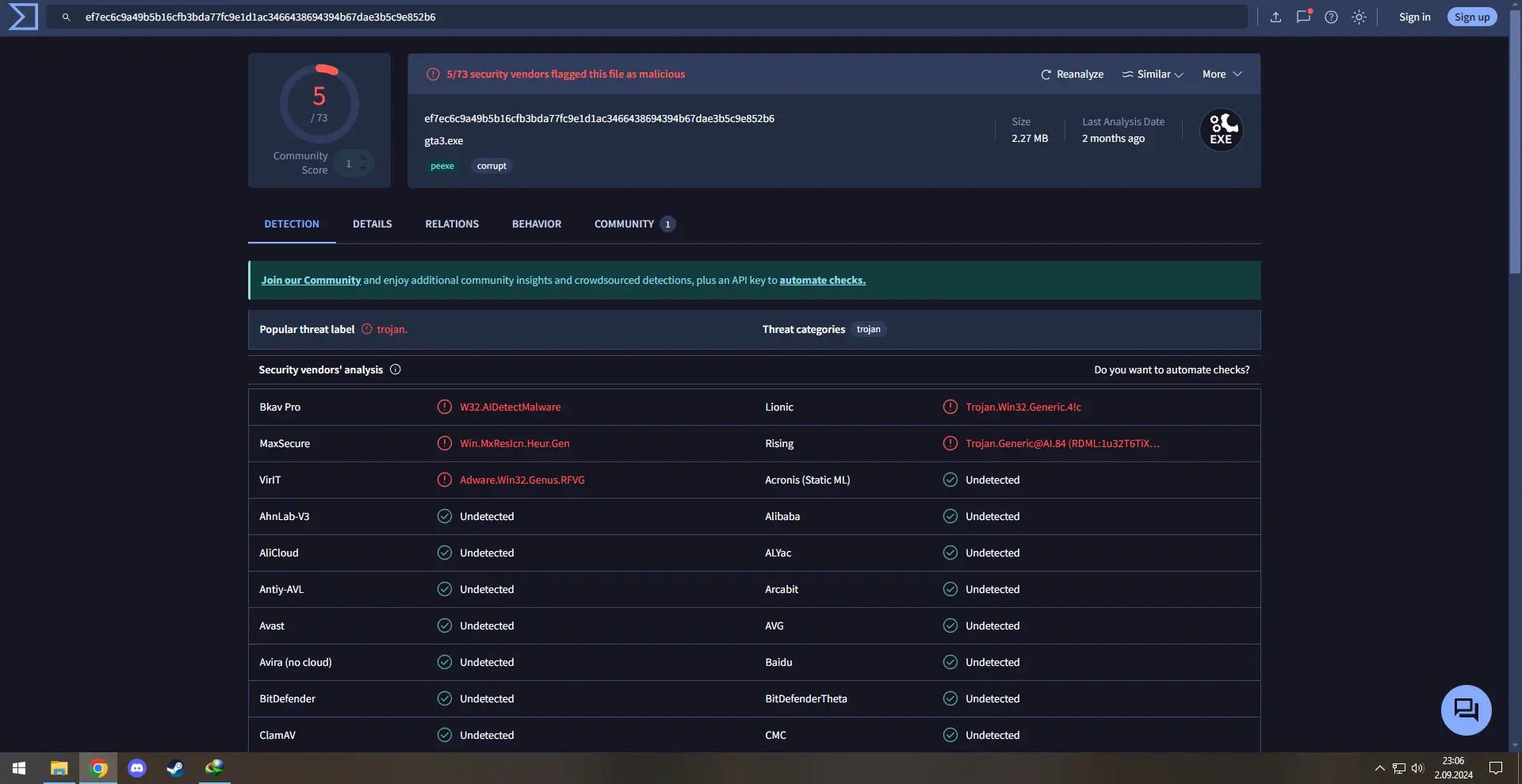
Task: Vote community score up arrow
Action: [363, 158]
